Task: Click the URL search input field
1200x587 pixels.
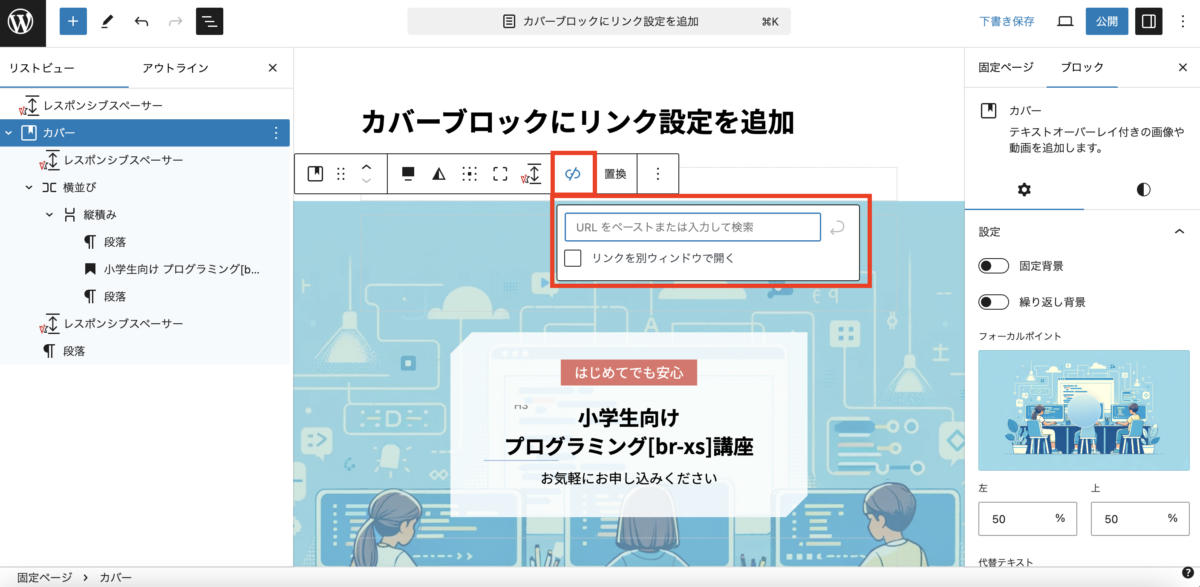Action: (x=691, y=227)
